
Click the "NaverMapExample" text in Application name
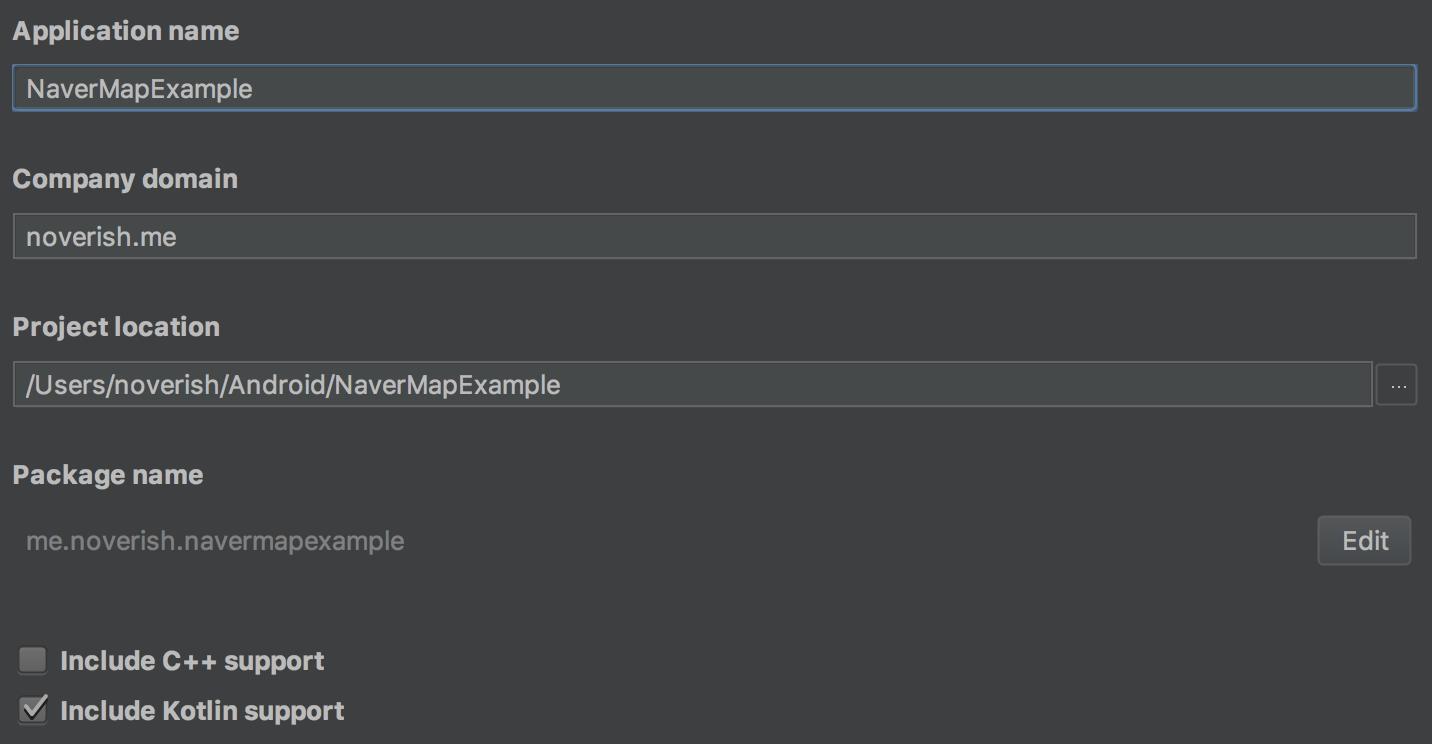(139, 89)
